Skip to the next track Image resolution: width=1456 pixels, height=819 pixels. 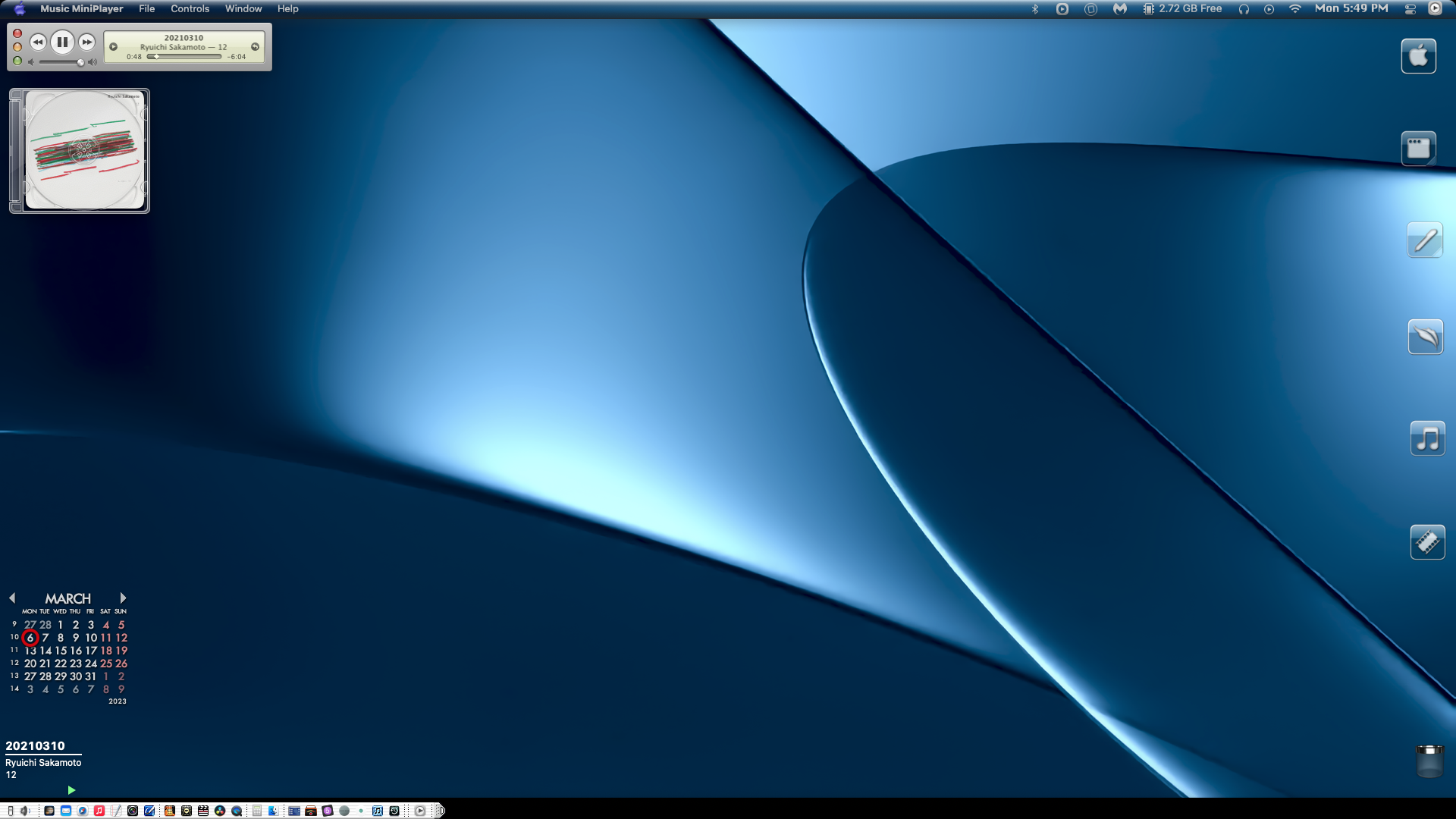87,42
